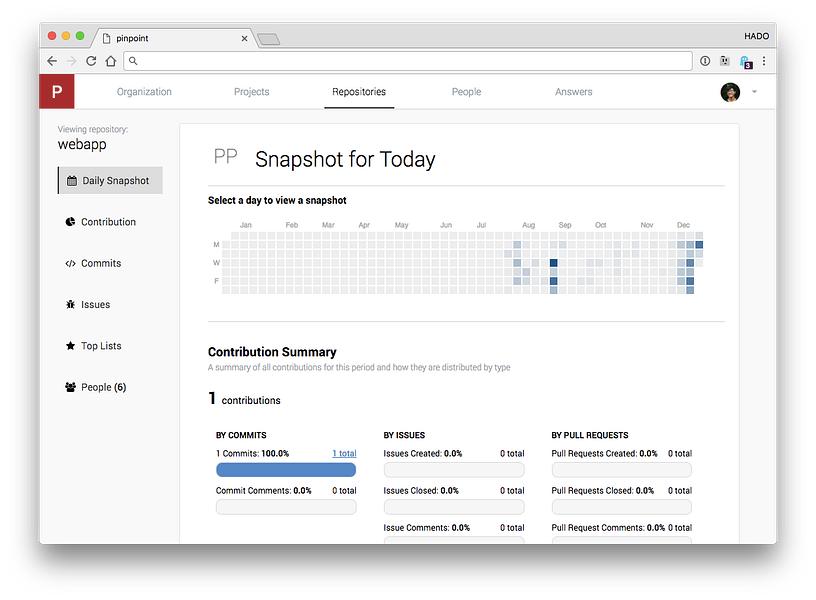Click the red Pinpoint P logo
This screenshot has width=816, height=600.
57,92
